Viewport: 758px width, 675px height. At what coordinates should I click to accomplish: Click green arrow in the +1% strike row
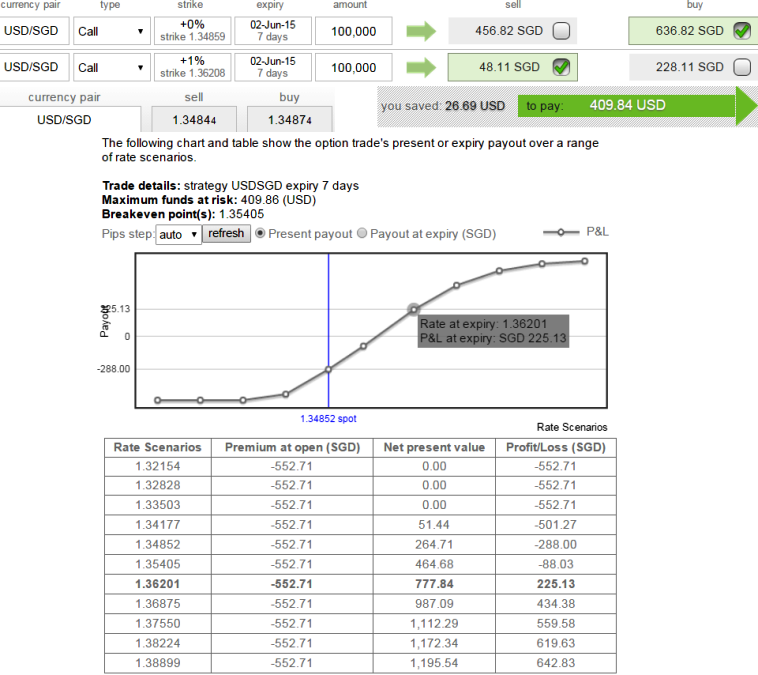pos(421,67)
